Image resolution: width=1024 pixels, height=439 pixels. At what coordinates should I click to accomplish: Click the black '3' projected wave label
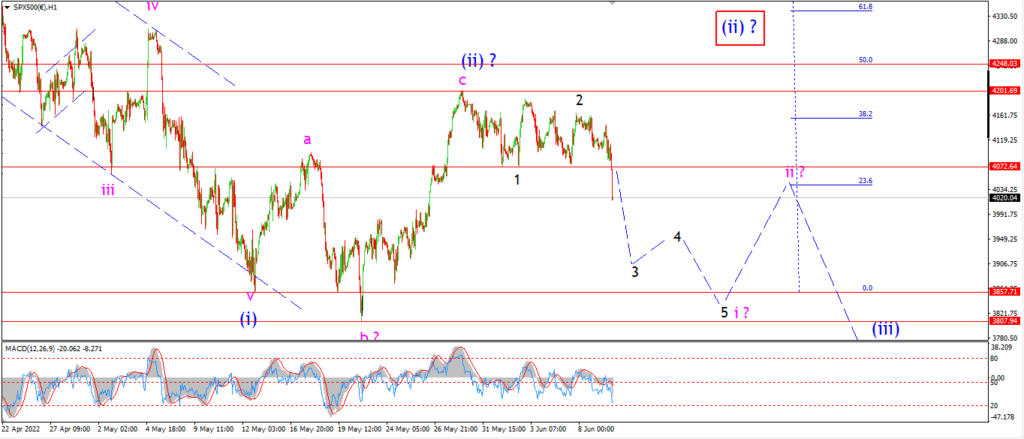coord(635,271)
